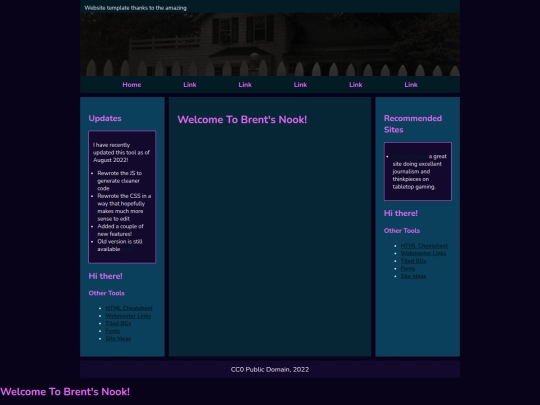The width and height of the screenshot is (540, 405).
Task: Click 'Hi there!' heading in Updates sidebar
Action: 105,276
